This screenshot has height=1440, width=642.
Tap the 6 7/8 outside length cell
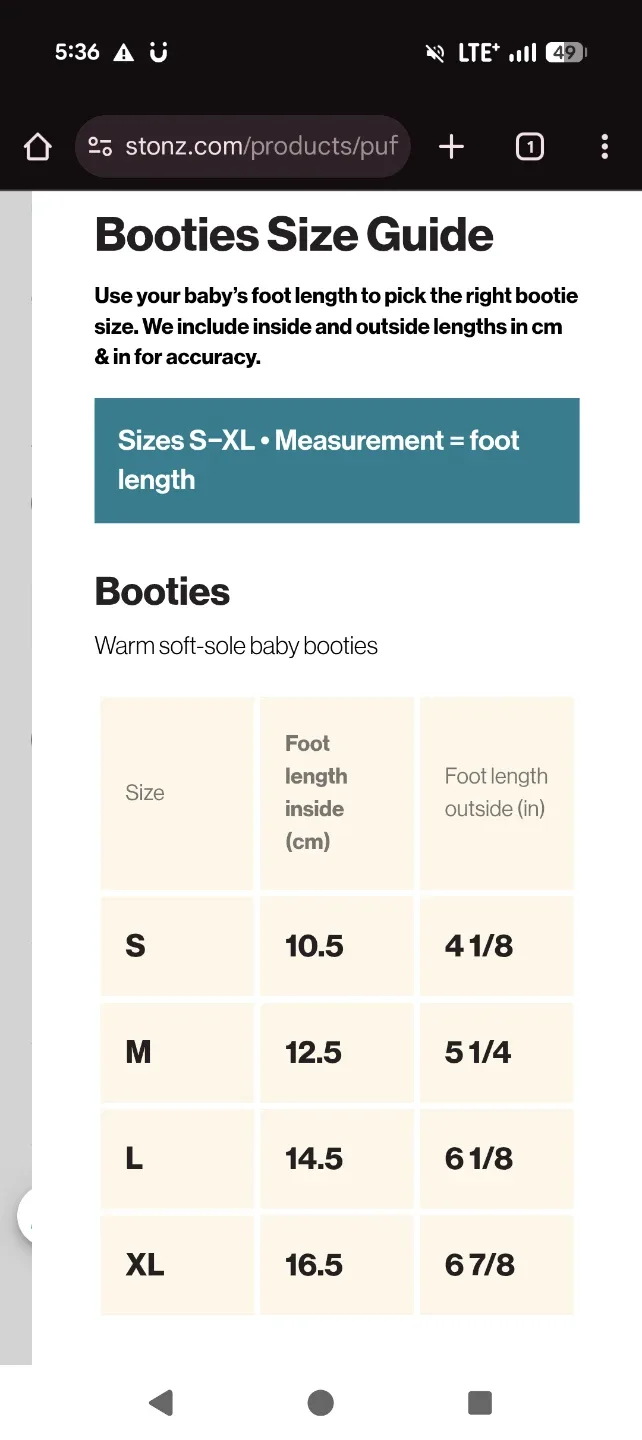click(x=480, y=1264)
